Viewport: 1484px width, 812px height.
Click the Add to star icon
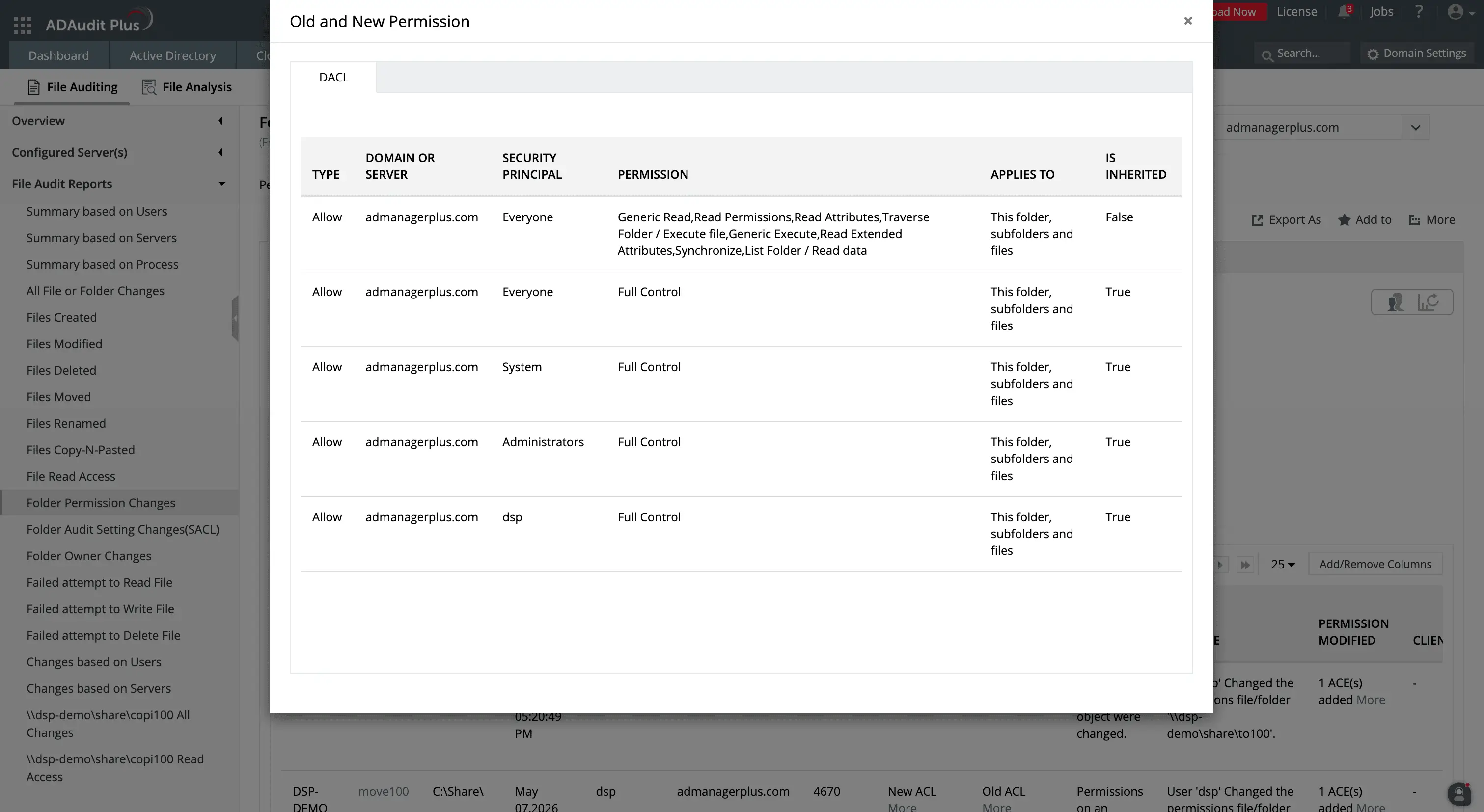pos(1344,219)
